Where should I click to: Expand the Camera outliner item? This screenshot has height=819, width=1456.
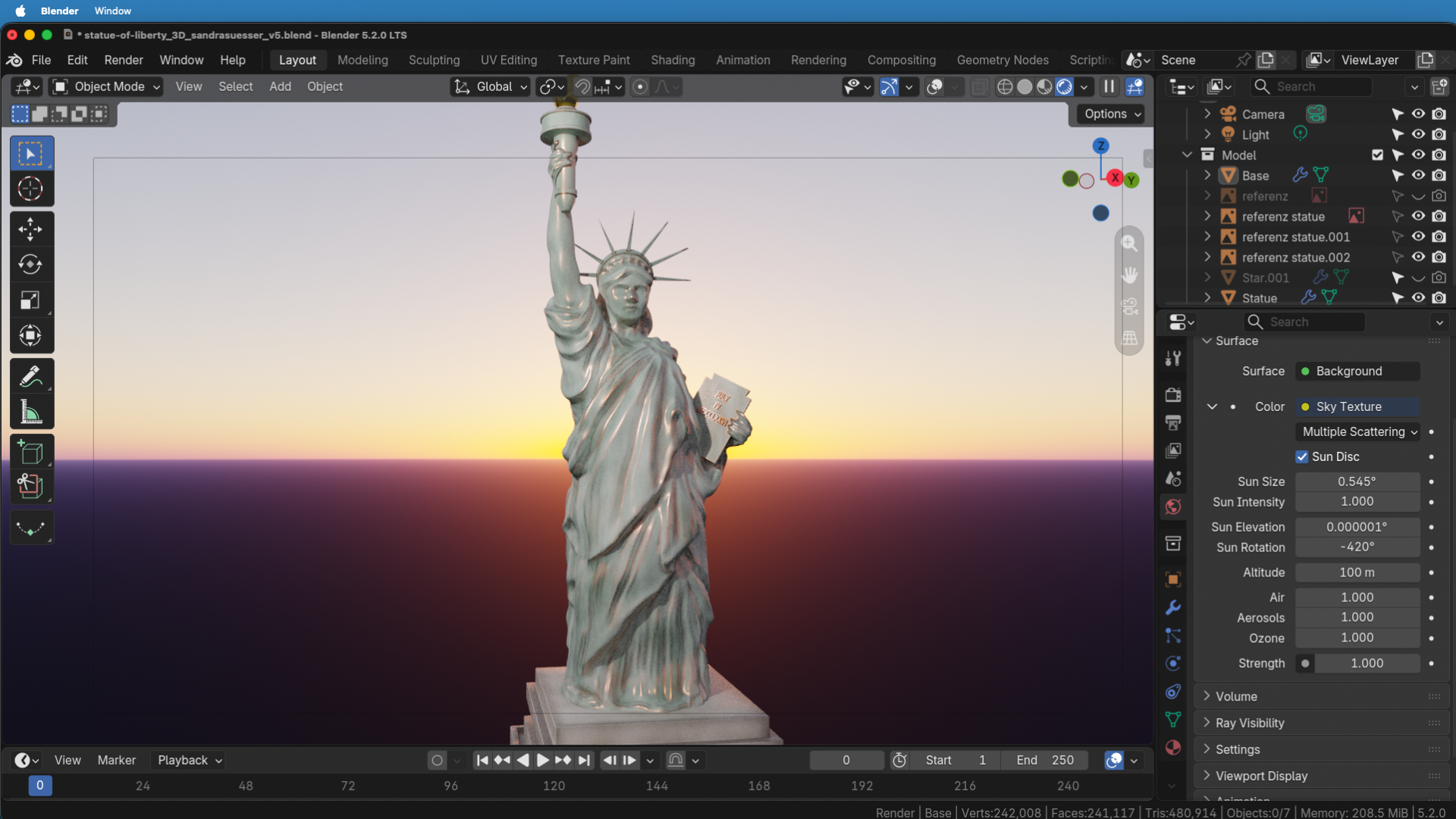tap(1207, 114)
